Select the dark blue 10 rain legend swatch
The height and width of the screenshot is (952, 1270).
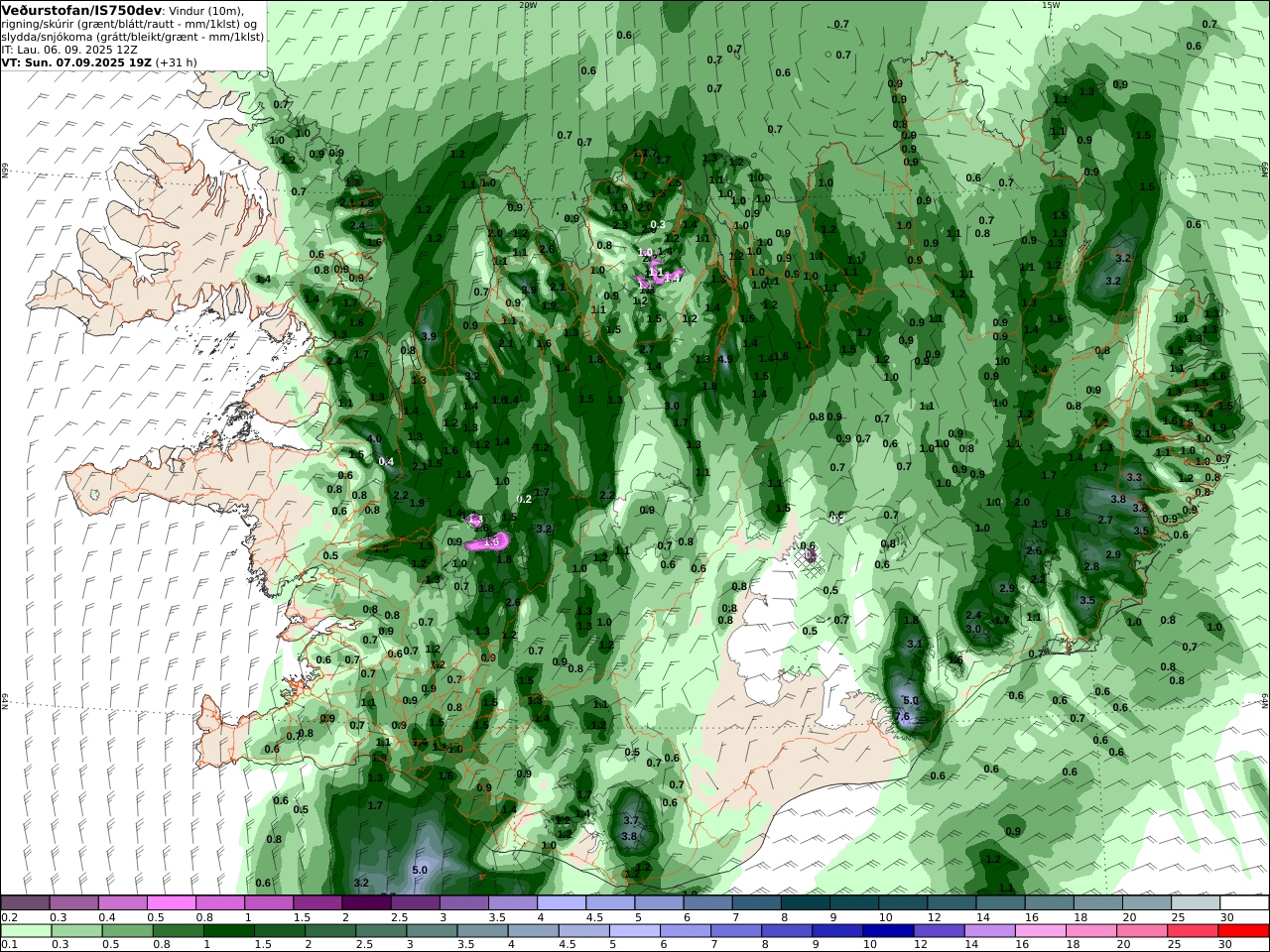pyautogui.click(x=887, y=931)
